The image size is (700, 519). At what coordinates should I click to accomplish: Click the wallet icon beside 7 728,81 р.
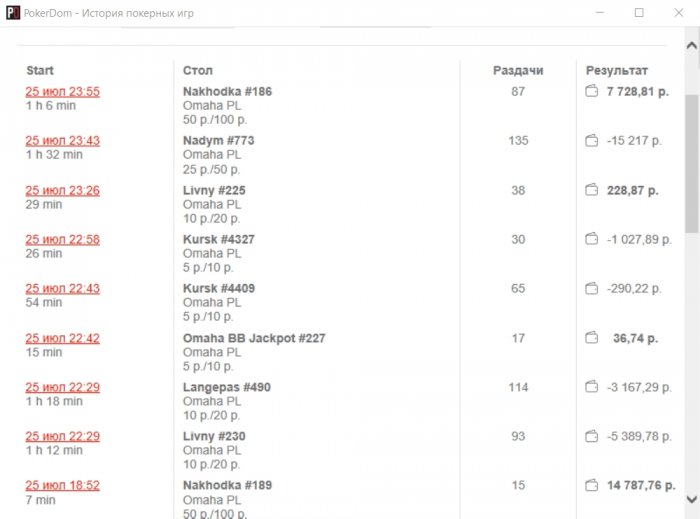(x=592, y=91)
